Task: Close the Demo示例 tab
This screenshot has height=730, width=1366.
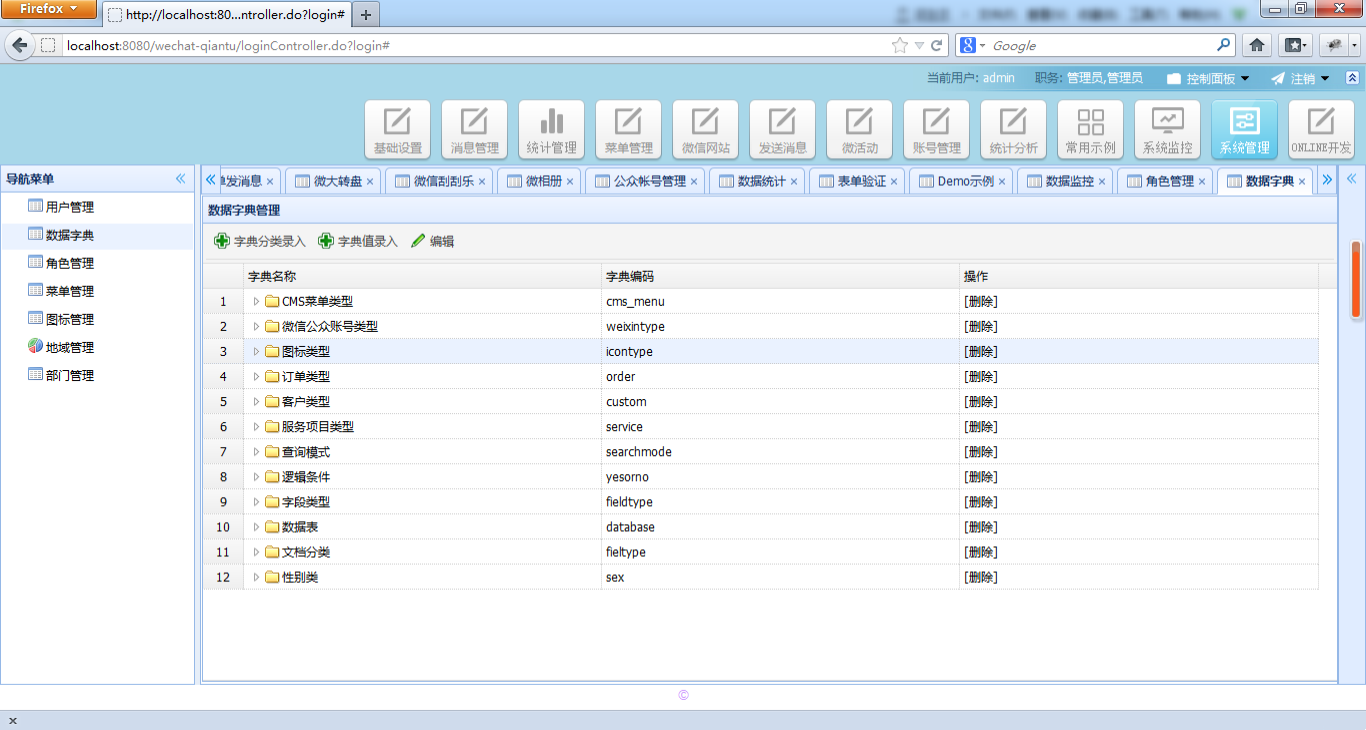Action: tap(1002, 182)
